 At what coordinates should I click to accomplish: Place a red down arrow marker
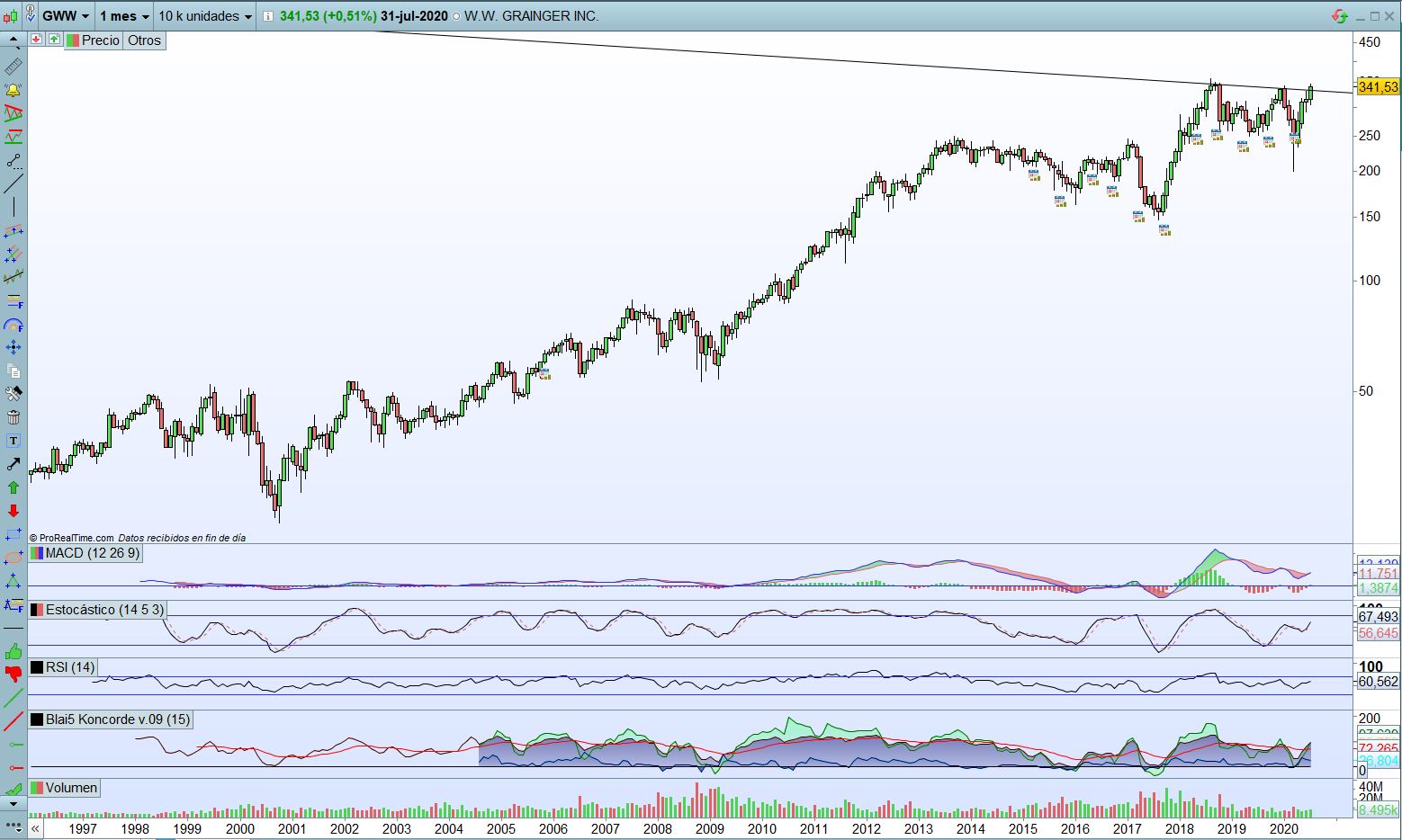click(13, 511)
